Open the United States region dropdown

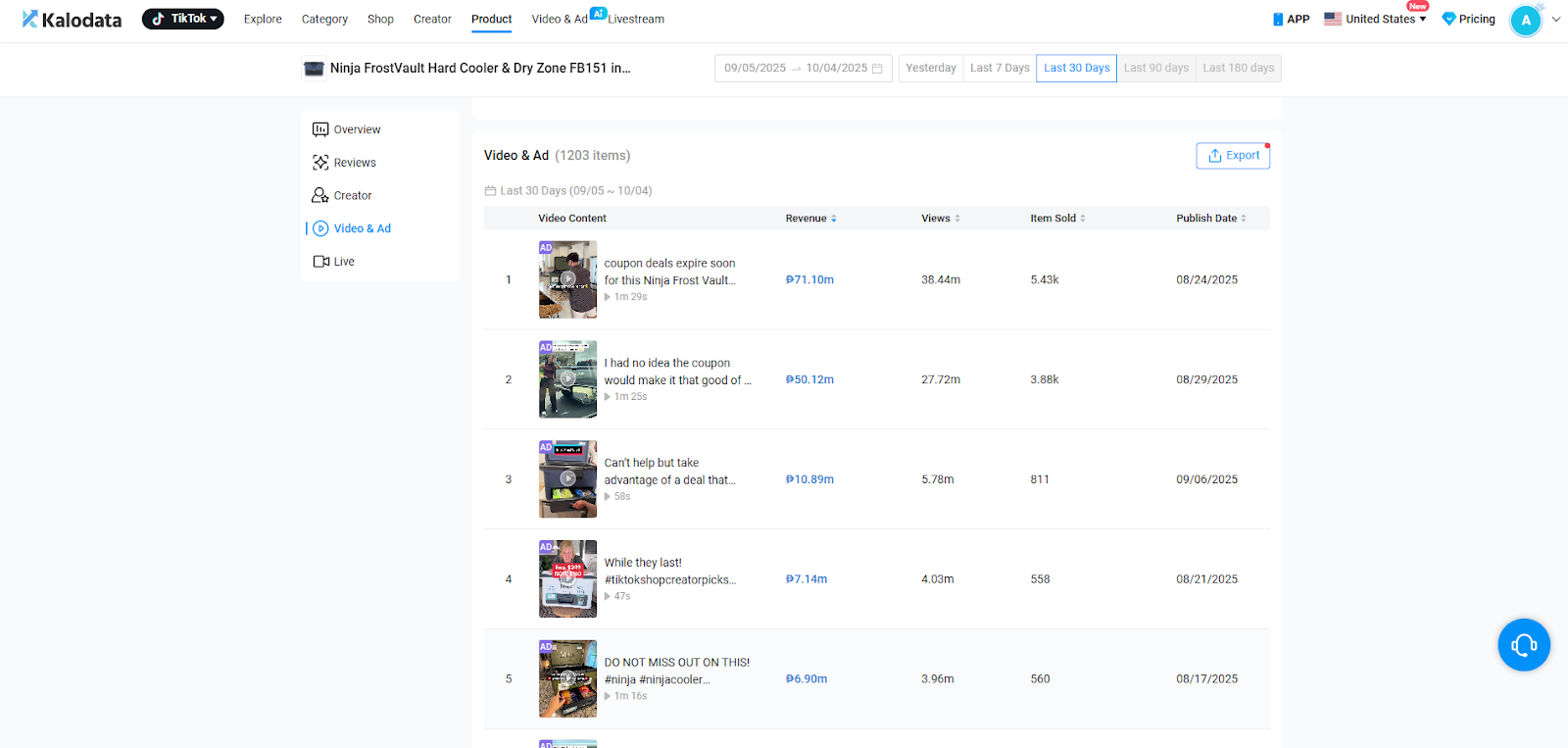[x=1375, y=20]
